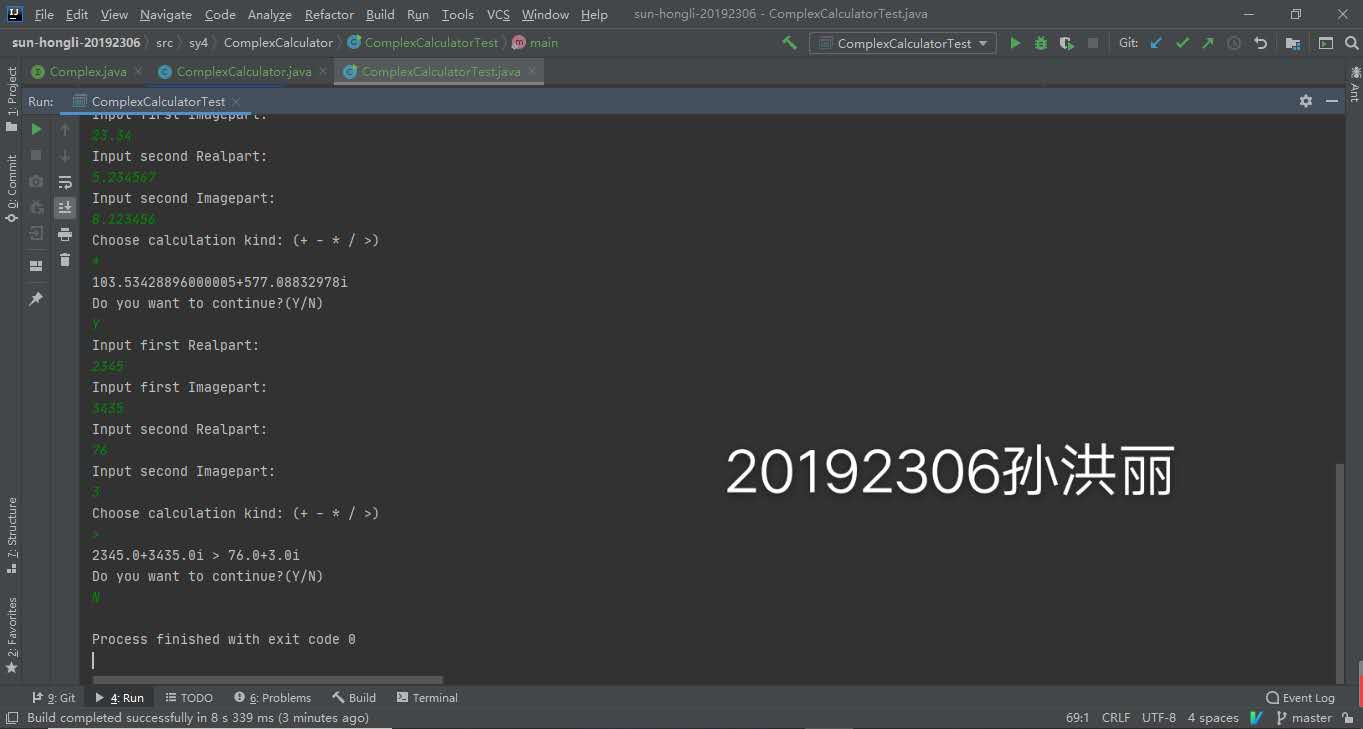Screen dimensions: 1363x729
Task: Select the ComplexCalculatorTest Run tab
Action: (158, 102)
